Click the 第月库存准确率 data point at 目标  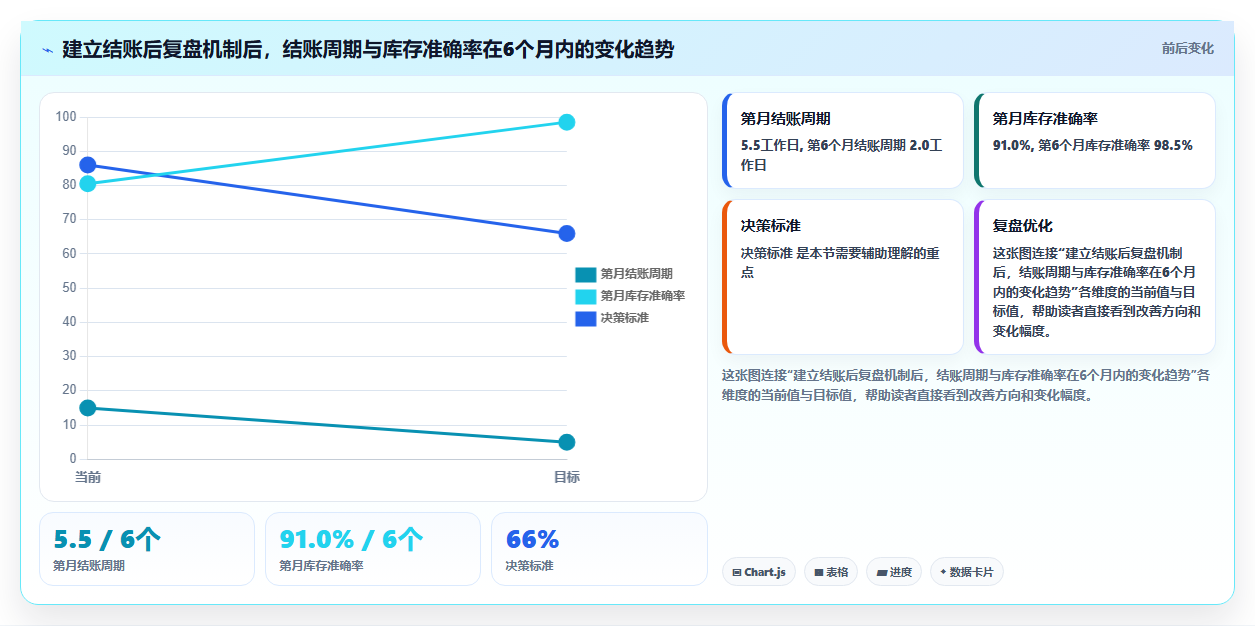click(567, 122)
